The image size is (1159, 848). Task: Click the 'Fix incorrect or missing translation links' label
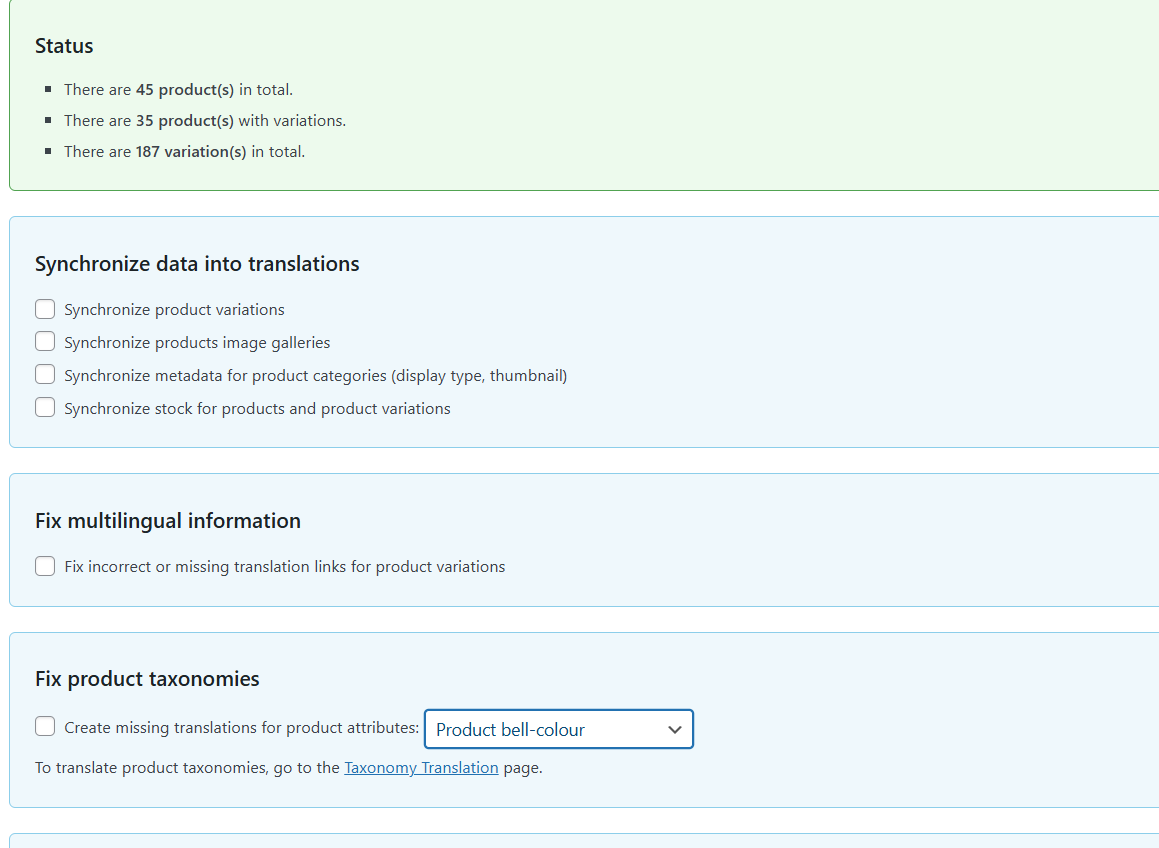284,567
